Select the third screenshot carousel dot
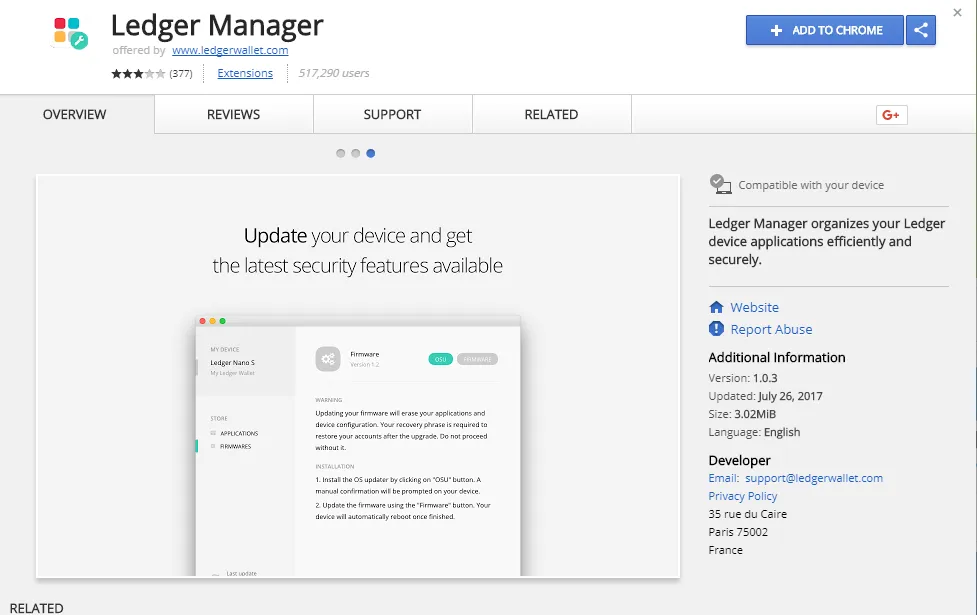The image size is (977, 615). pos(371,153)
